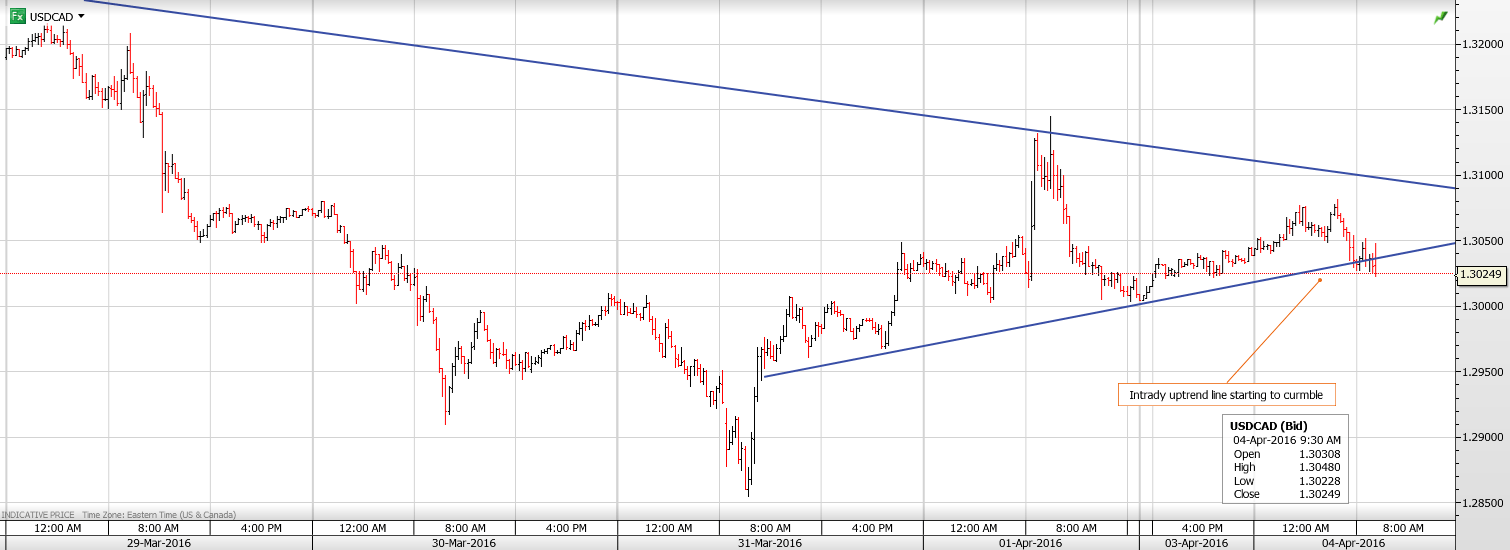Select the 29-Mar-2016 date segment
The height and width of the screenshot is (550, 1510).
[x=157, y=543]
